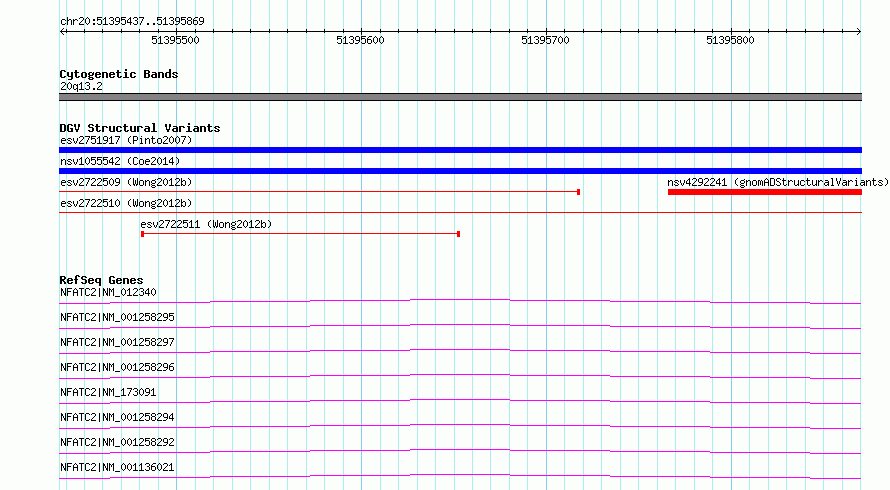
Task: Open transcript NFATC2|NM_001258297
Action: click(x=117, y=342)
